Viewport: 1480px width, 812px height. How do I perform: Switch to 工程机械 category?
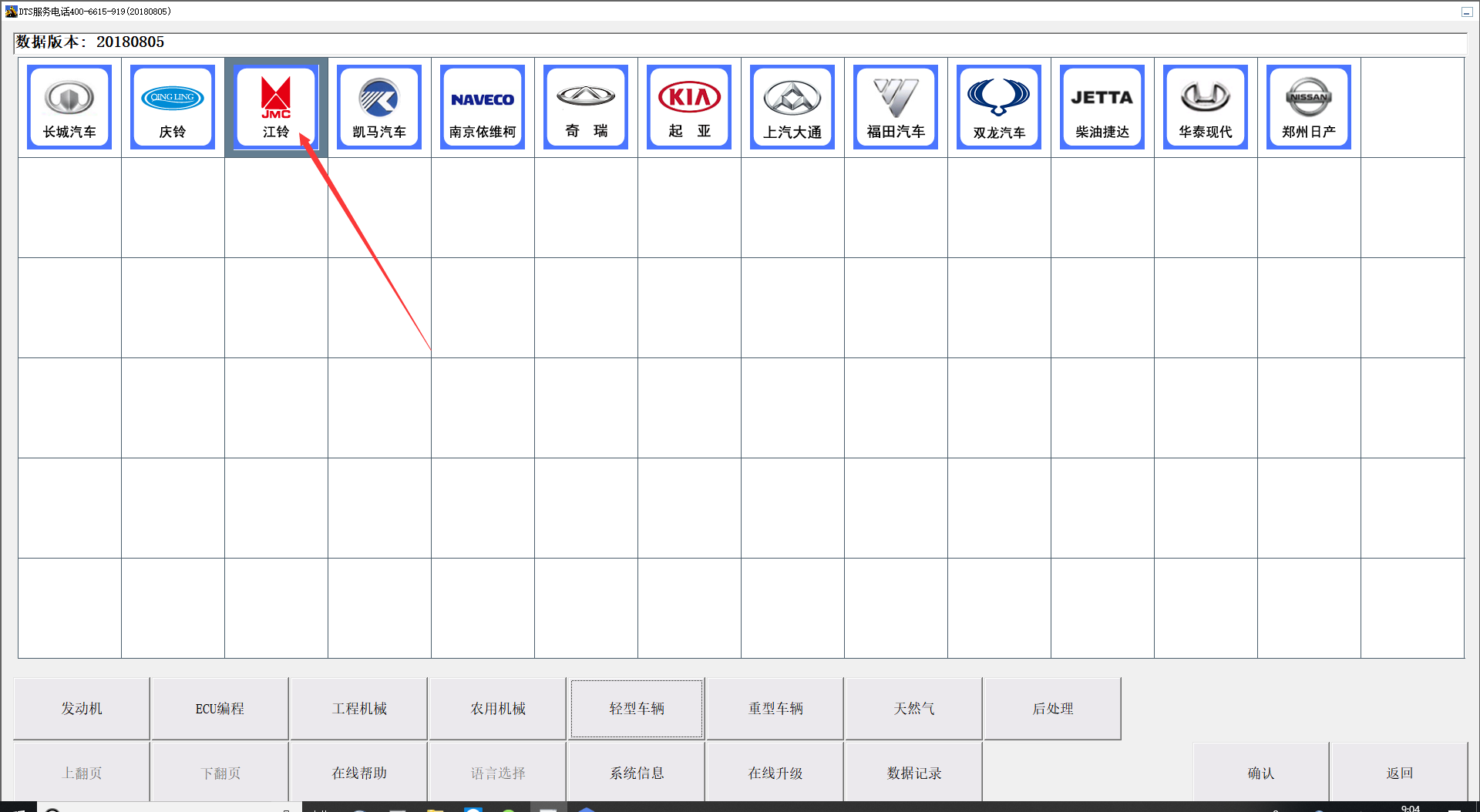click(359, 709)
